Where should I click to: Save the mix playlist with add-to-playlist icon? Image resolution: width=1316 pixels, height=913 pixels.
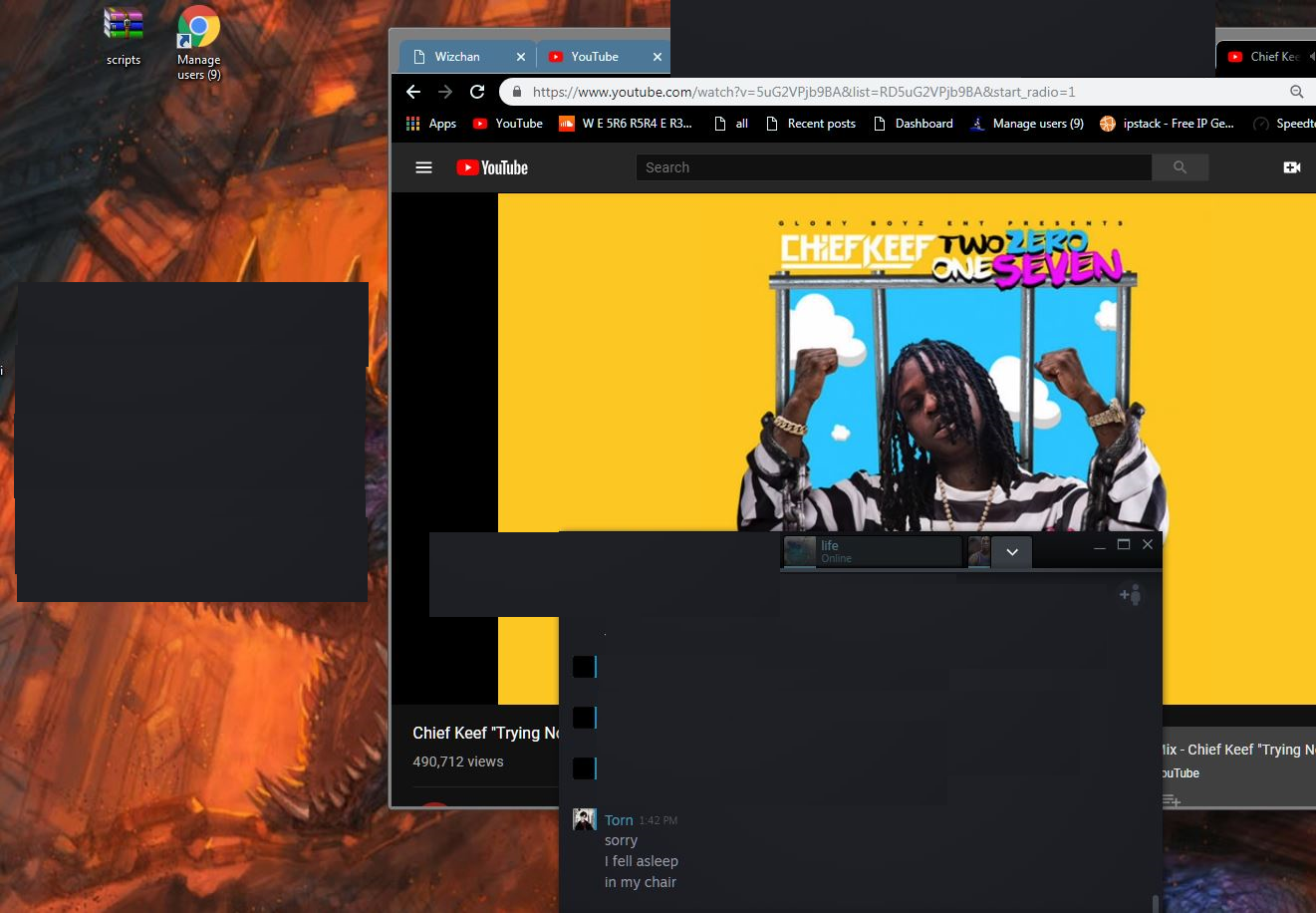[x=1172, y=800]
